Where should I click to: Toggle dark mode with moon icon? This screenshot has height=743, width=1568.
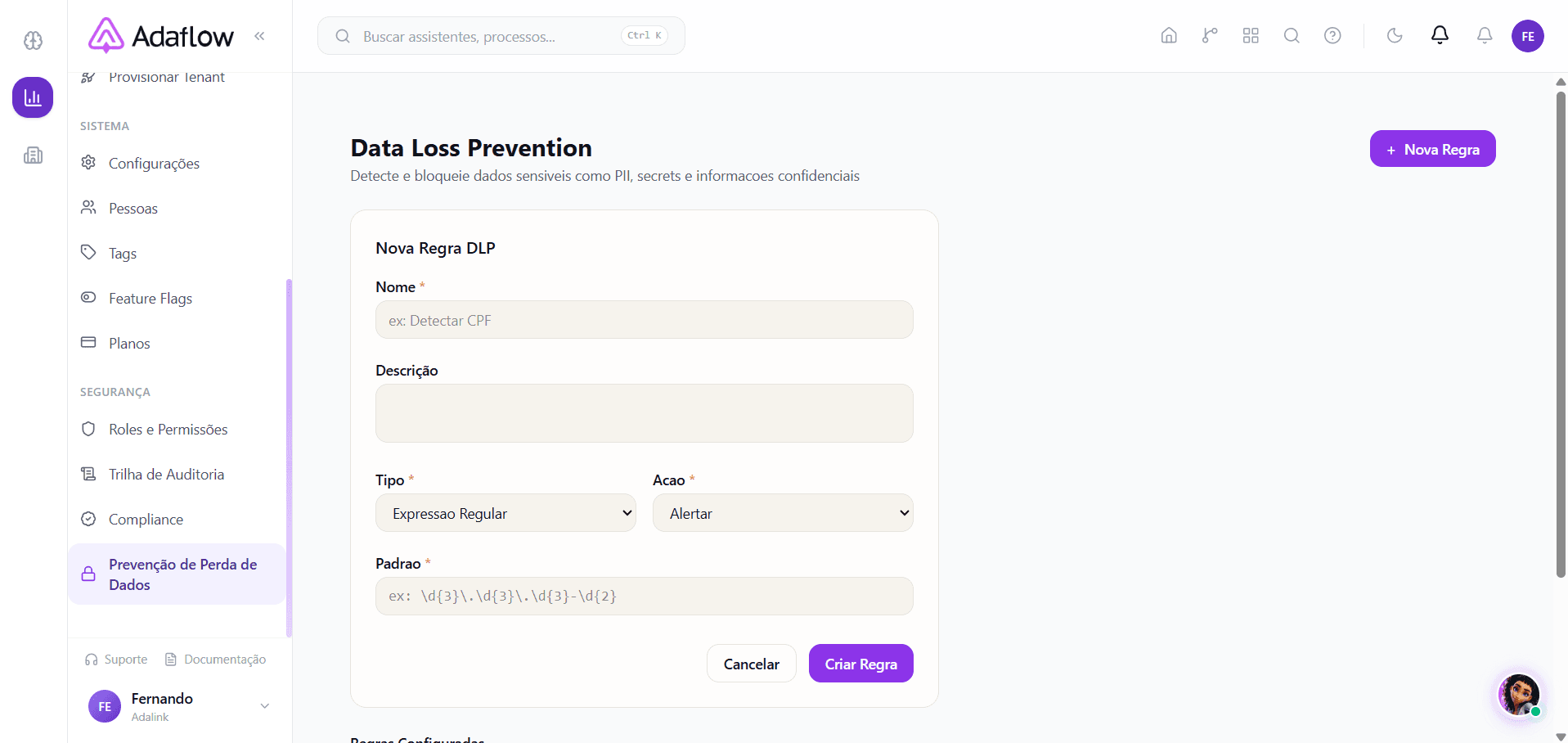1395,36
